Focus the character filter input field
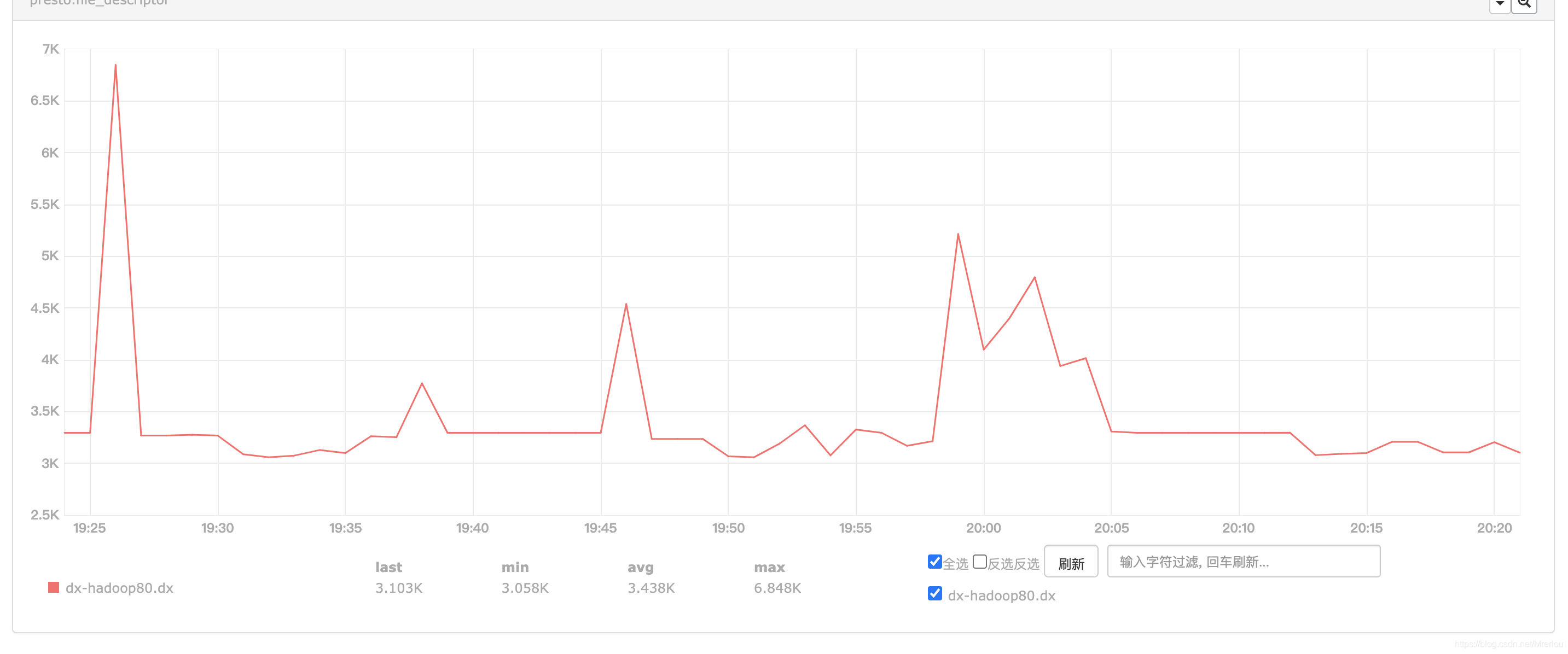 [1243, 562]
